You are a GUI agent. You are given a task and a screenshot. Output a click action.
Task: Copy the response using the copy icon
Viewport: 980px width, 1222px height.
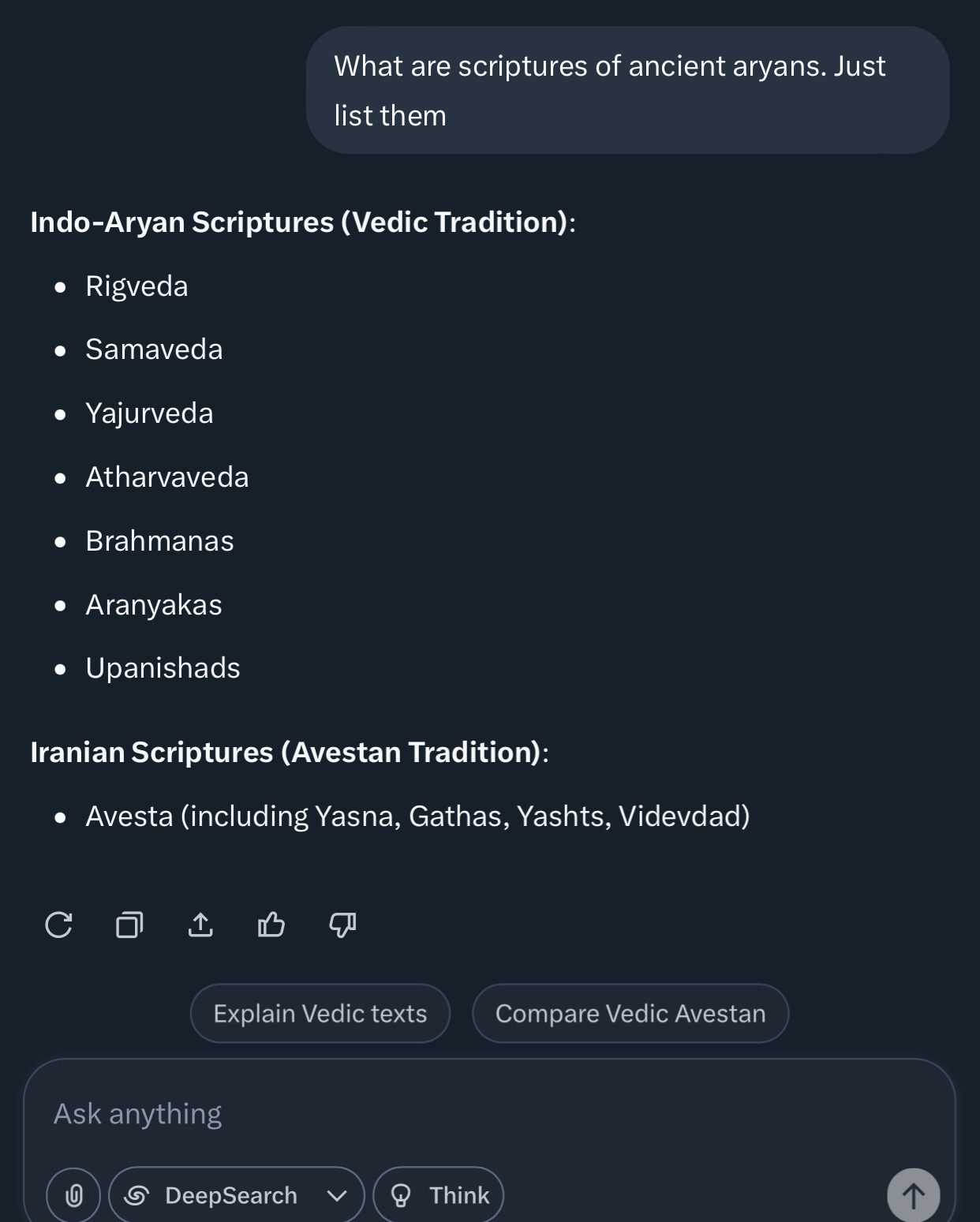129,925
